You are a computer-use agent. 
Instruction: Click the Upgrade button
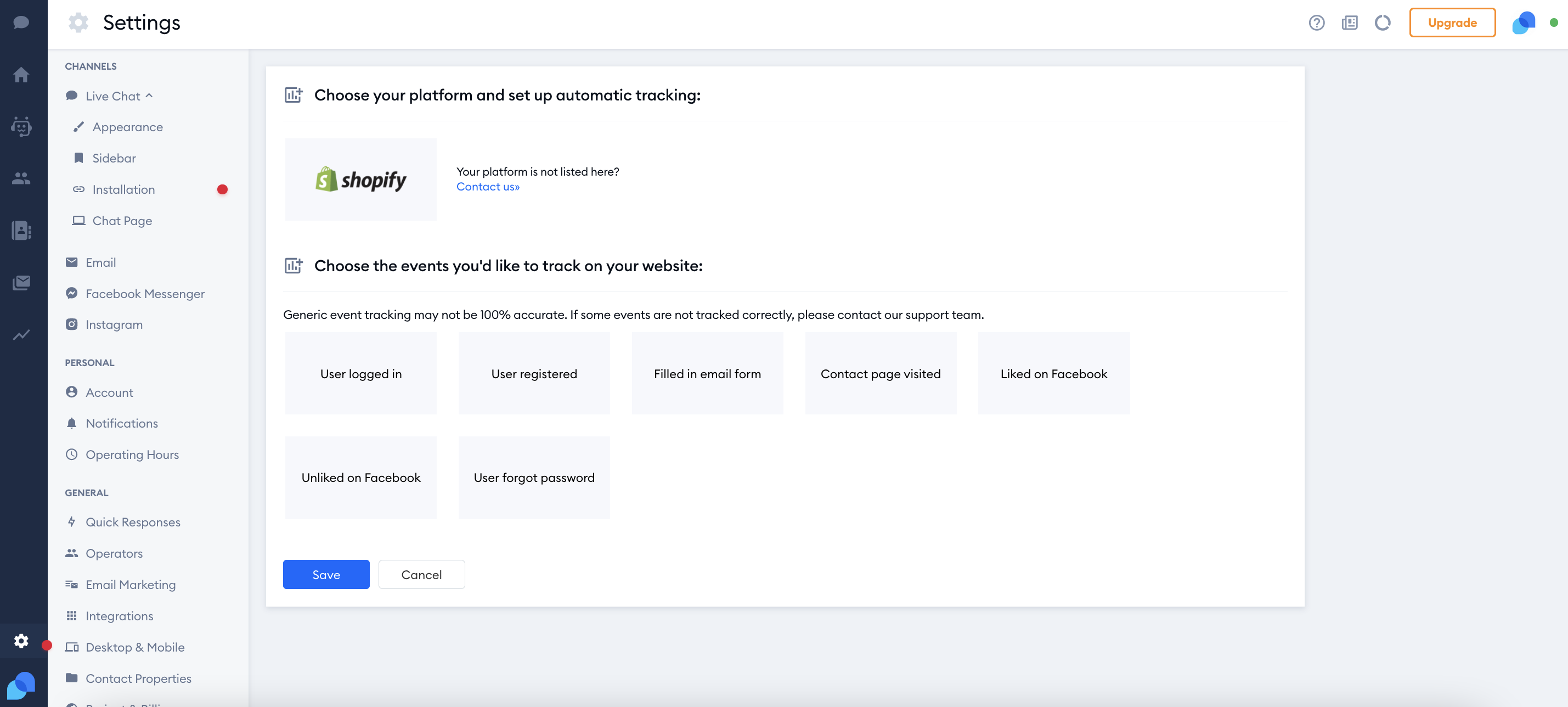(x=1452, y=23)
